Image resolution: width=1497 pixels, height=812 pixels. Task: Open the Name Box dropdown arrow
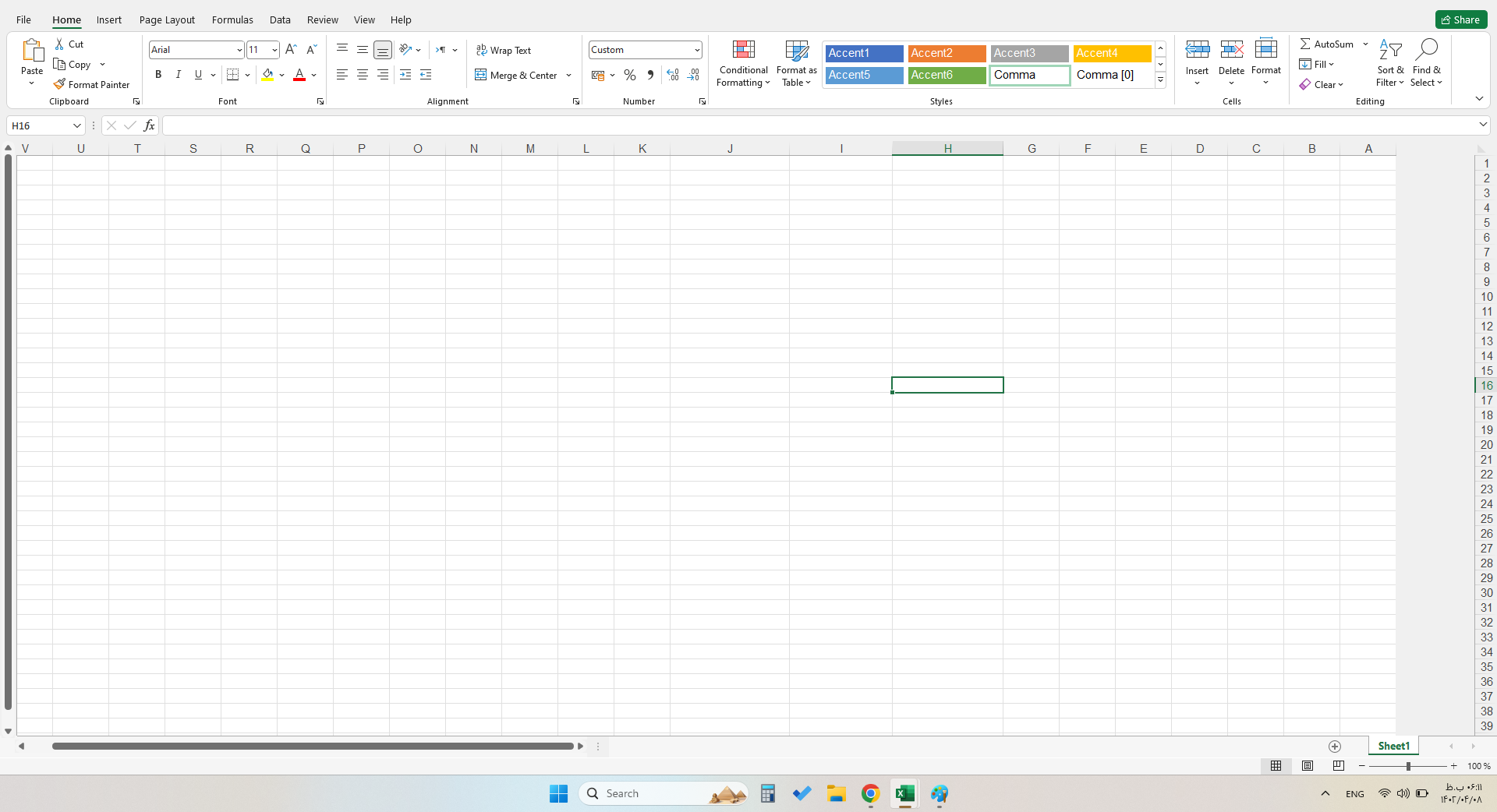[x=77, y=125]
